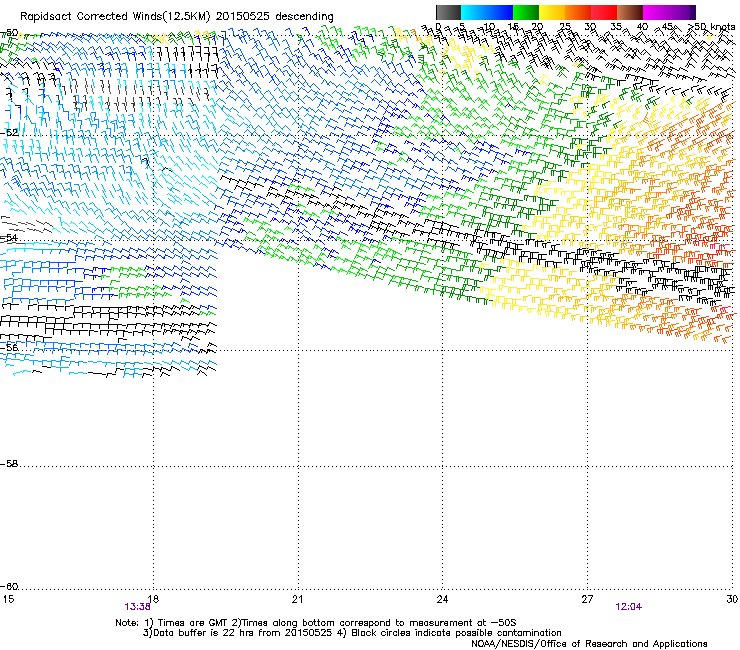Click the note 'Times are GMT' line
Viewport: 740px width, 650px height.
tap(316, 623)
